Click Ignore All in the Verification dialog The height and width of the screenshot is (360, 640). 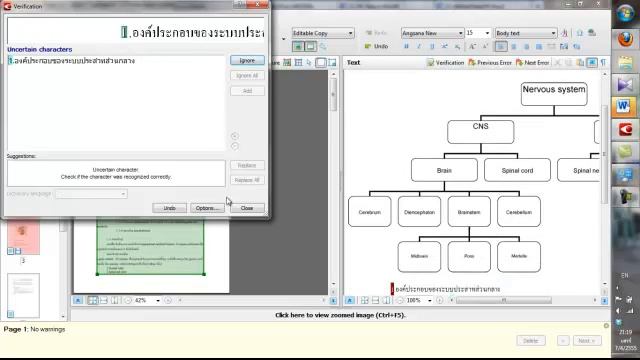(247, 76)
